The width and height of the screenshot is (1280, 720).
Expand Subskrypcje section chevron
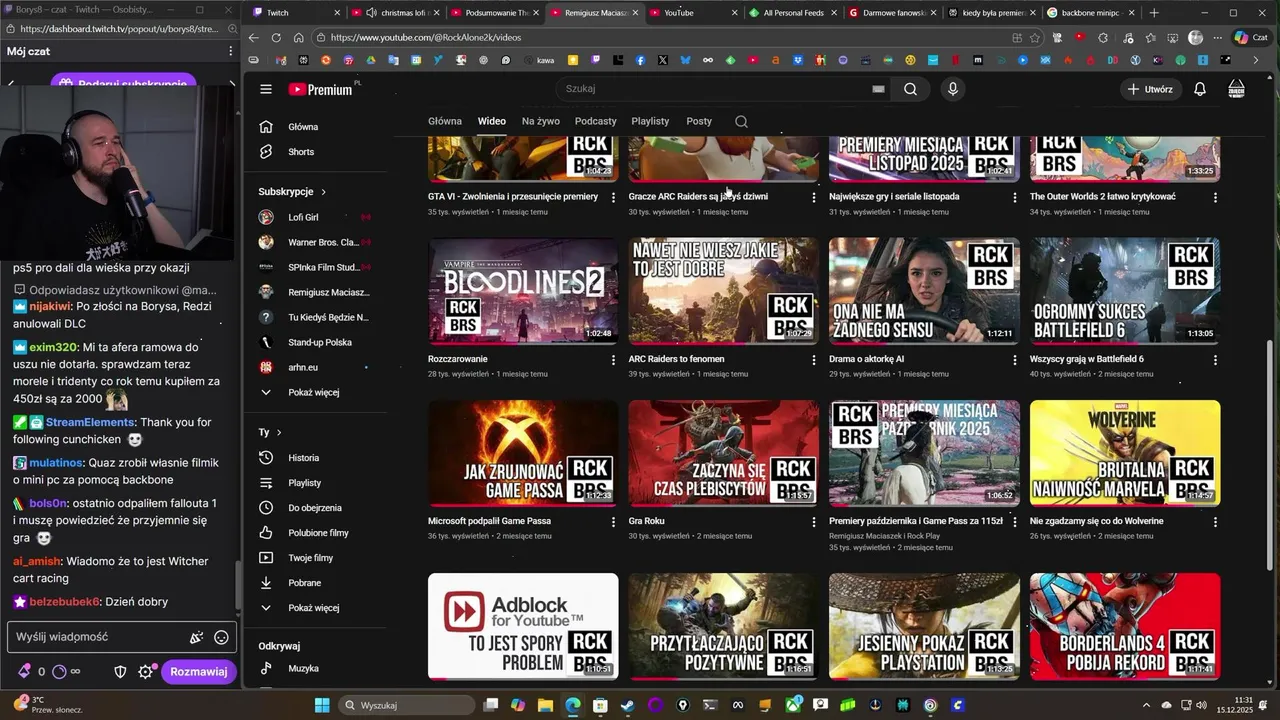(323, 192)
